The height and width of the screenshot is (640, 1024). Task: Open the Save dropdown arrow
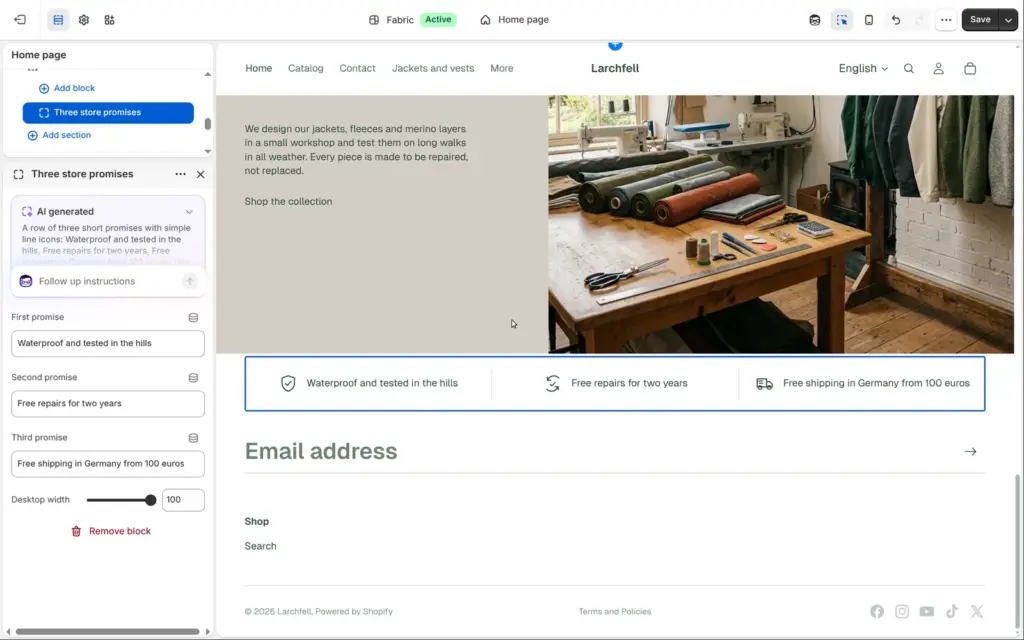[1008, 20]
